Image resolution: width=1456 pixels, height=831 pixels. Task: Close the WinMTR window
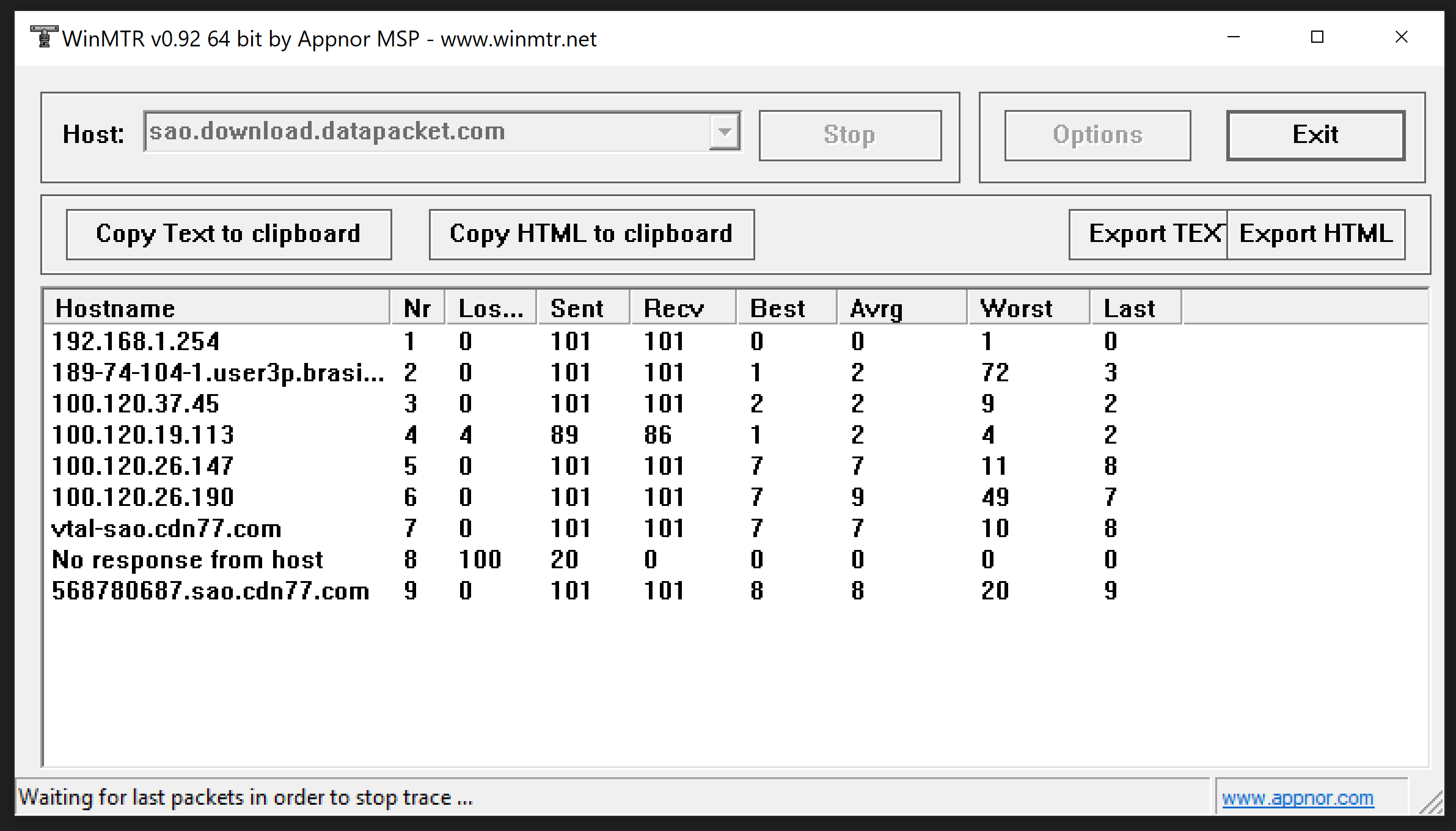[1402, 37]
